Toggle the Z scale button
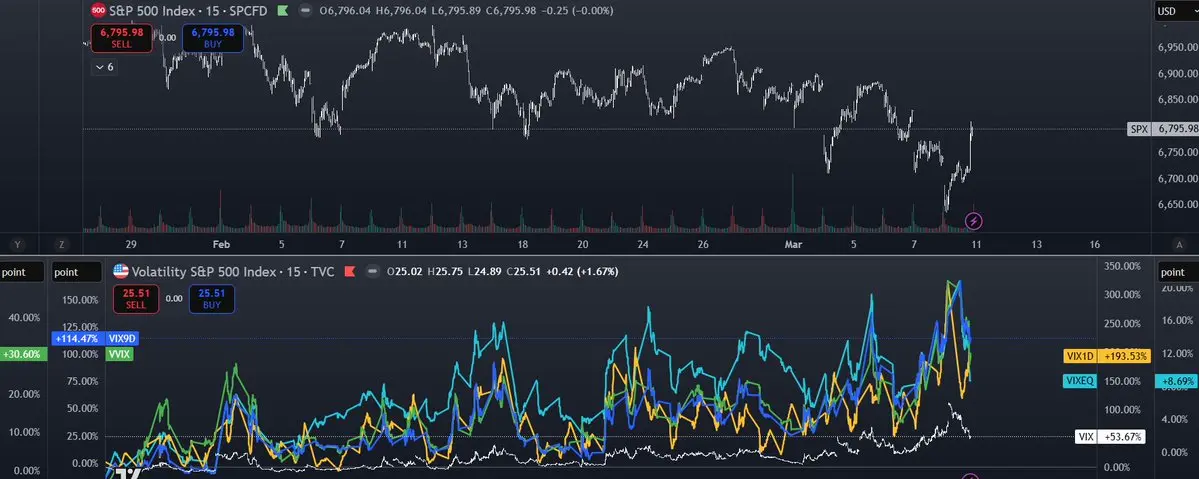The height and width of the screenshot is (479, 1199). pos(61,245)
